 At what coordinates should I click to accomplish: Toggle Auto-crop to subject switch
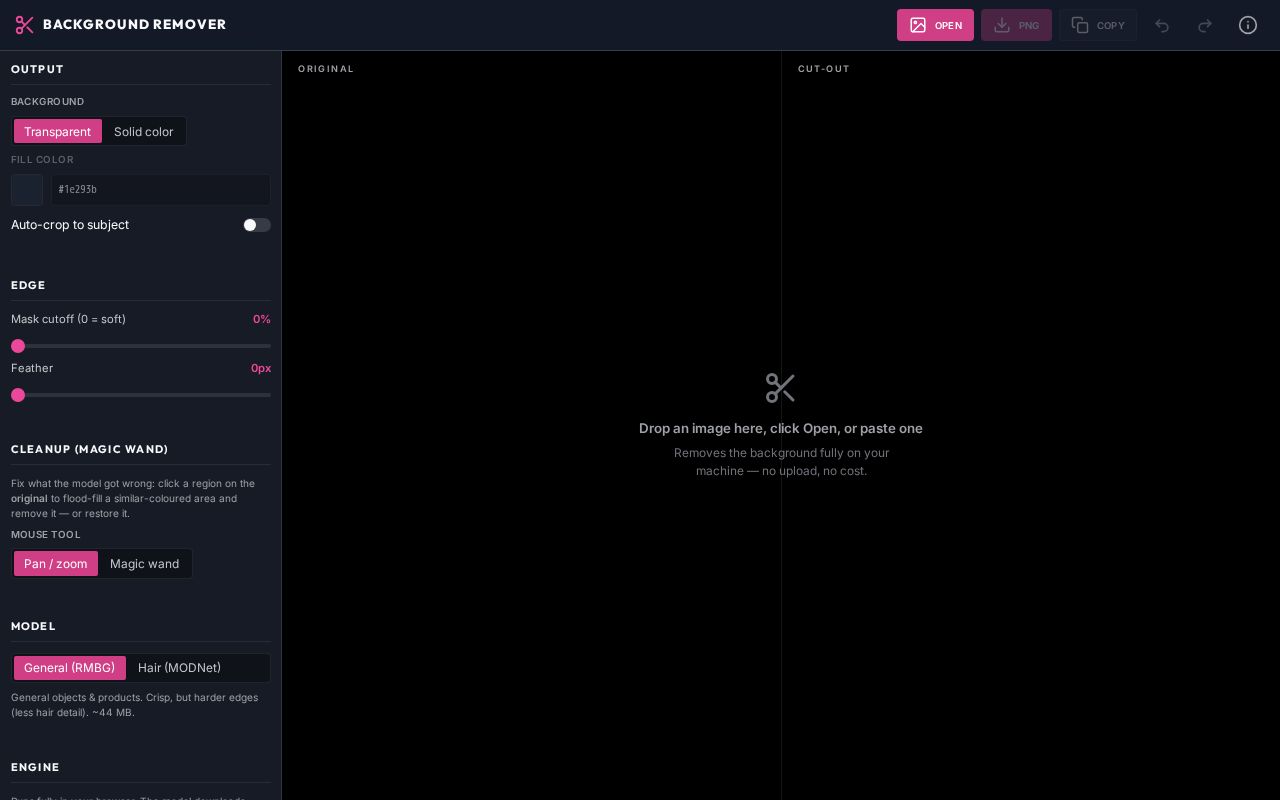click(257, 225)
